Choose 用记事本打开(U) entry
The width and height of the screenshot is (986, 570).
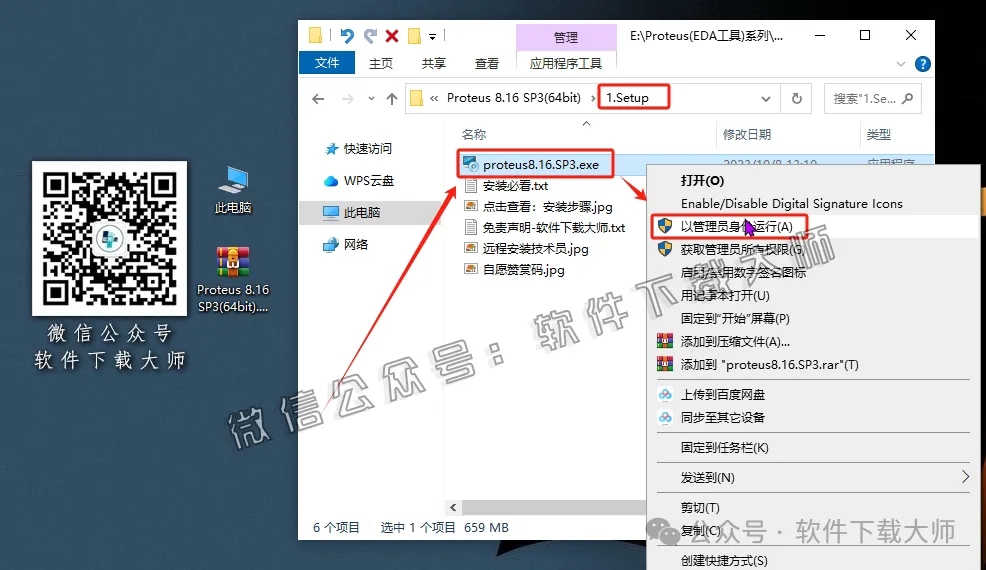724,295
